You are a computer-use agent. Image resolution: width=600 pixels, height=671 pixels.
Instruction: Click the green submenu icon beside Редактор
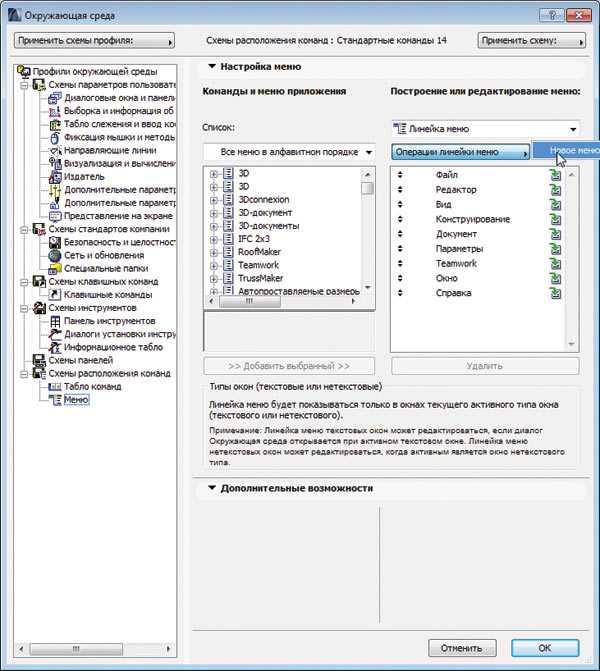pyautogui.click(x=555, y=190)
